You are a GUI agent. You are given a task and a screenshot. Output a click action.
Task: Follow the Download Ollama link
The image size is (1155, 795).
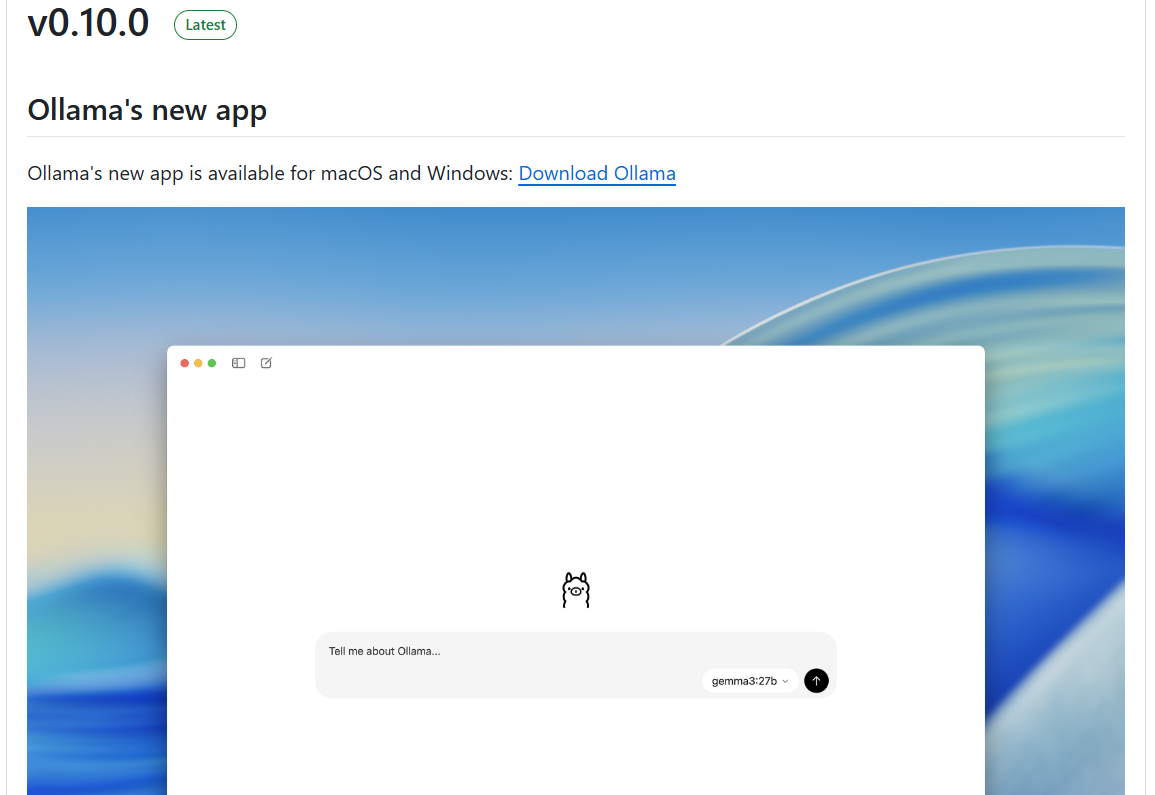tap(596, 173)
